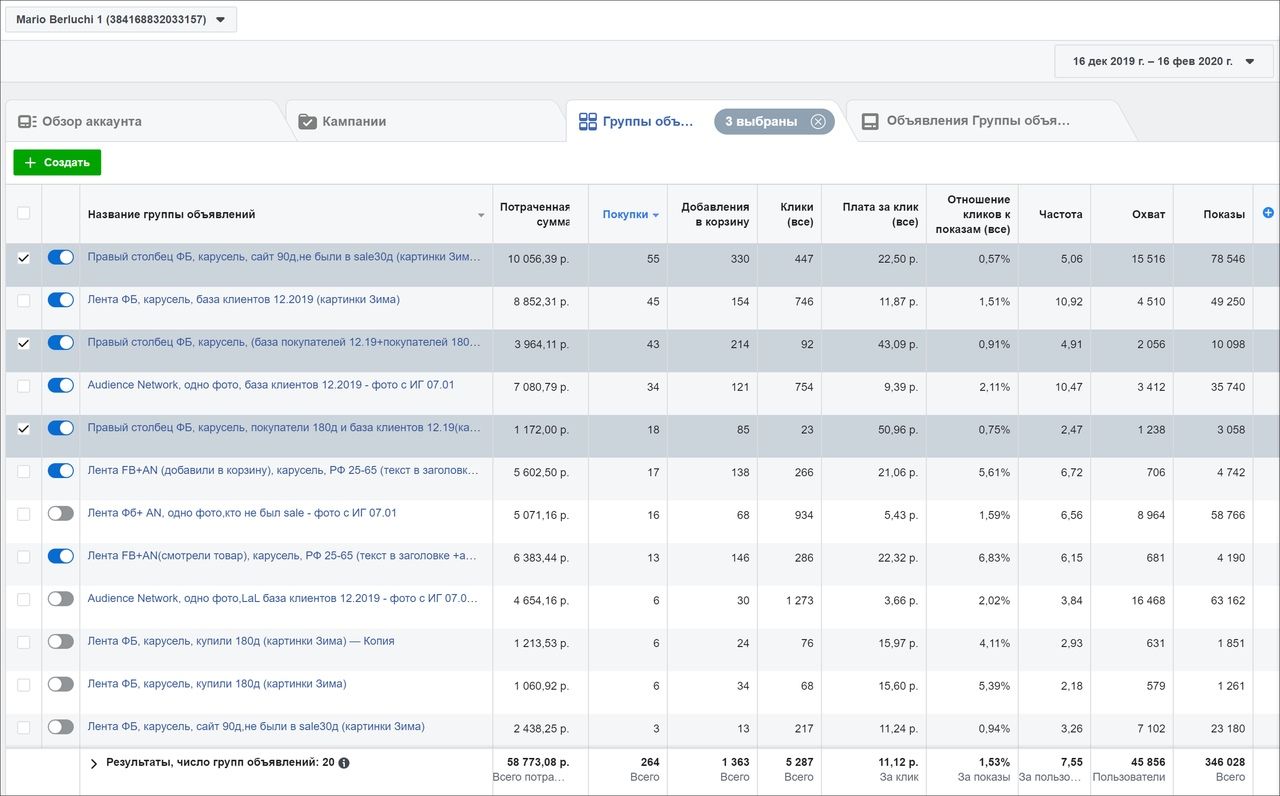Turn on 'Audience Network, одно фото,LaL' ad set
Image resolution: width=1280 pixels, height=796 pixels.
[61, 599]
